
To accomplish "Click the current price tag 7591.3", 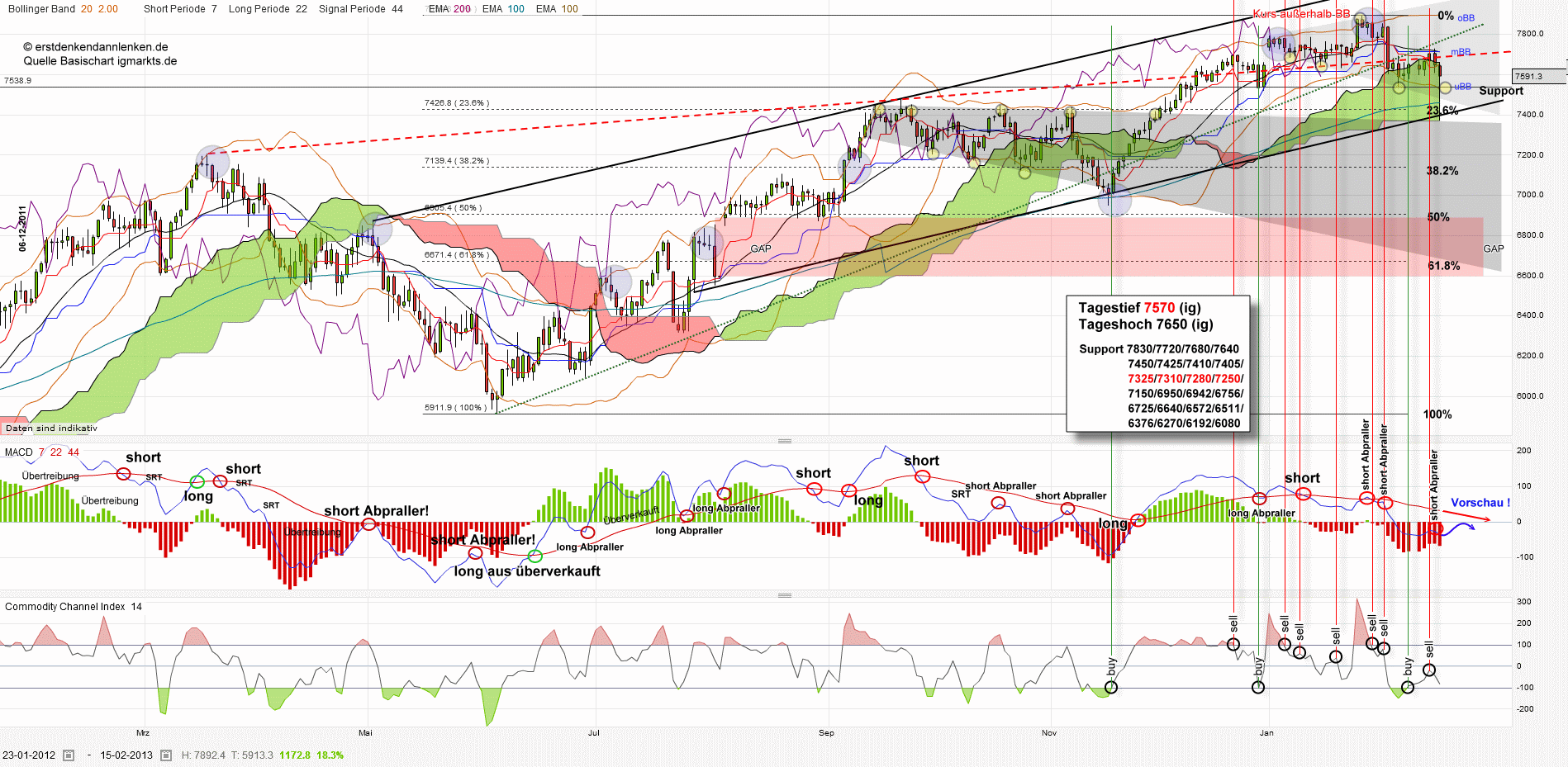I will pos(1537,76).
